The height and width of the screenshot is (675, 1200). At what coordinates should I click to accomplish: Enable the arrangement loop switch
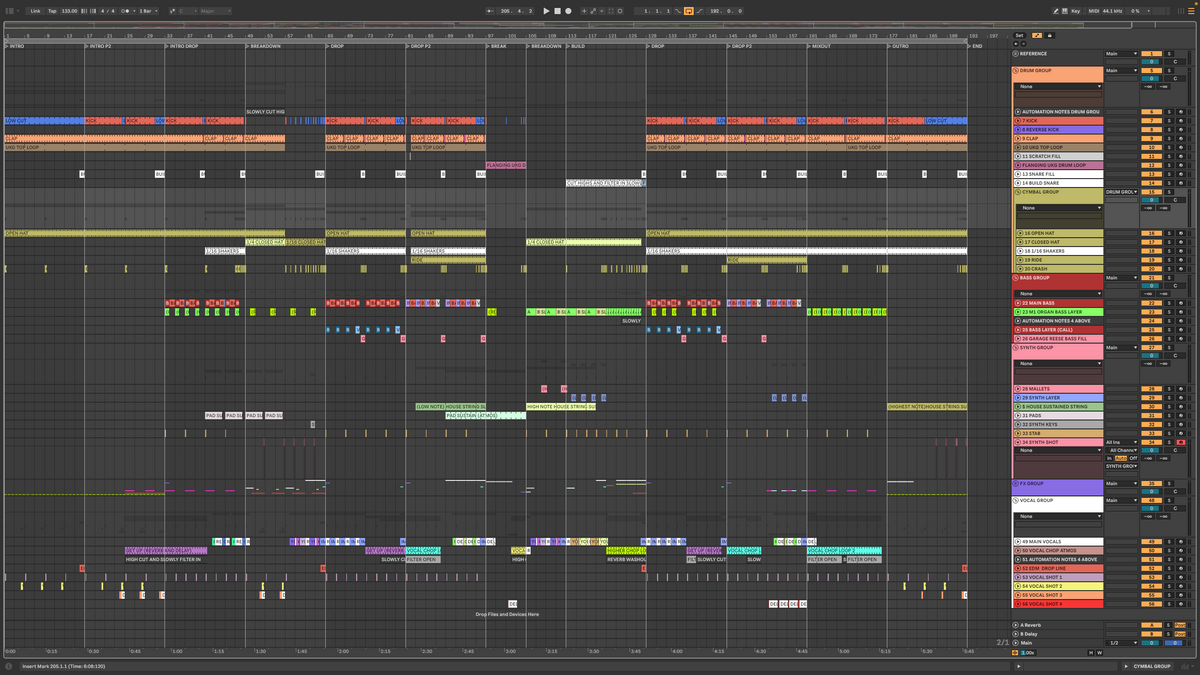690,11
